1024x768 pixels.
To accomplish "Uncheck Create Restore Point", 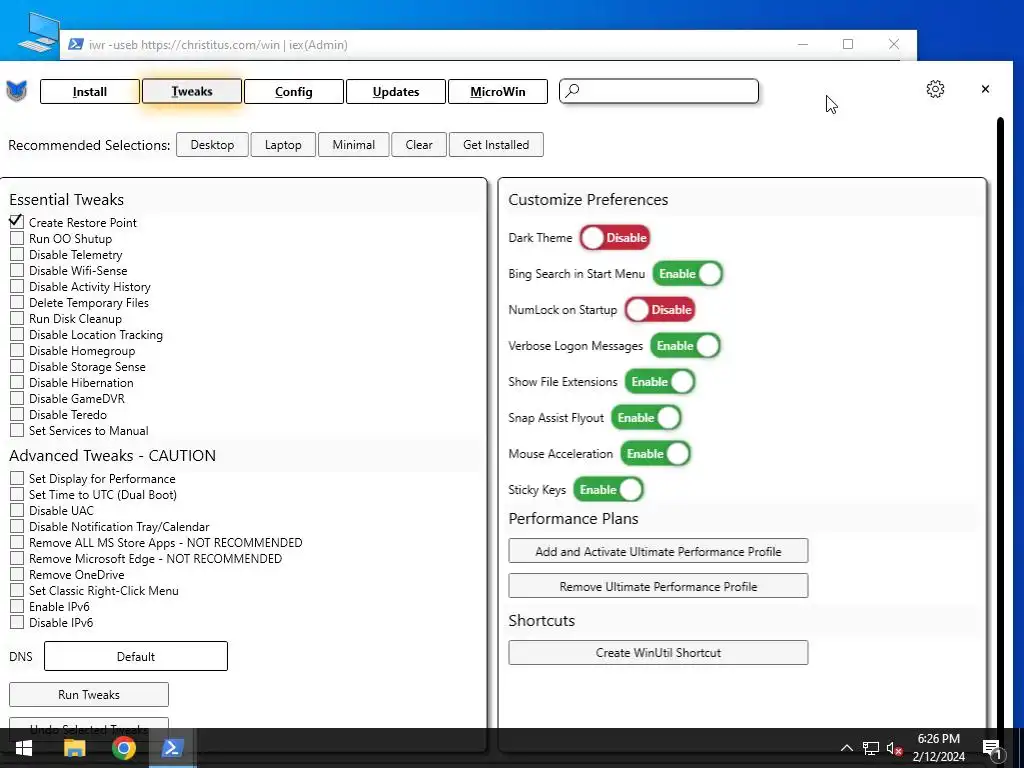I will coord(17,222).
